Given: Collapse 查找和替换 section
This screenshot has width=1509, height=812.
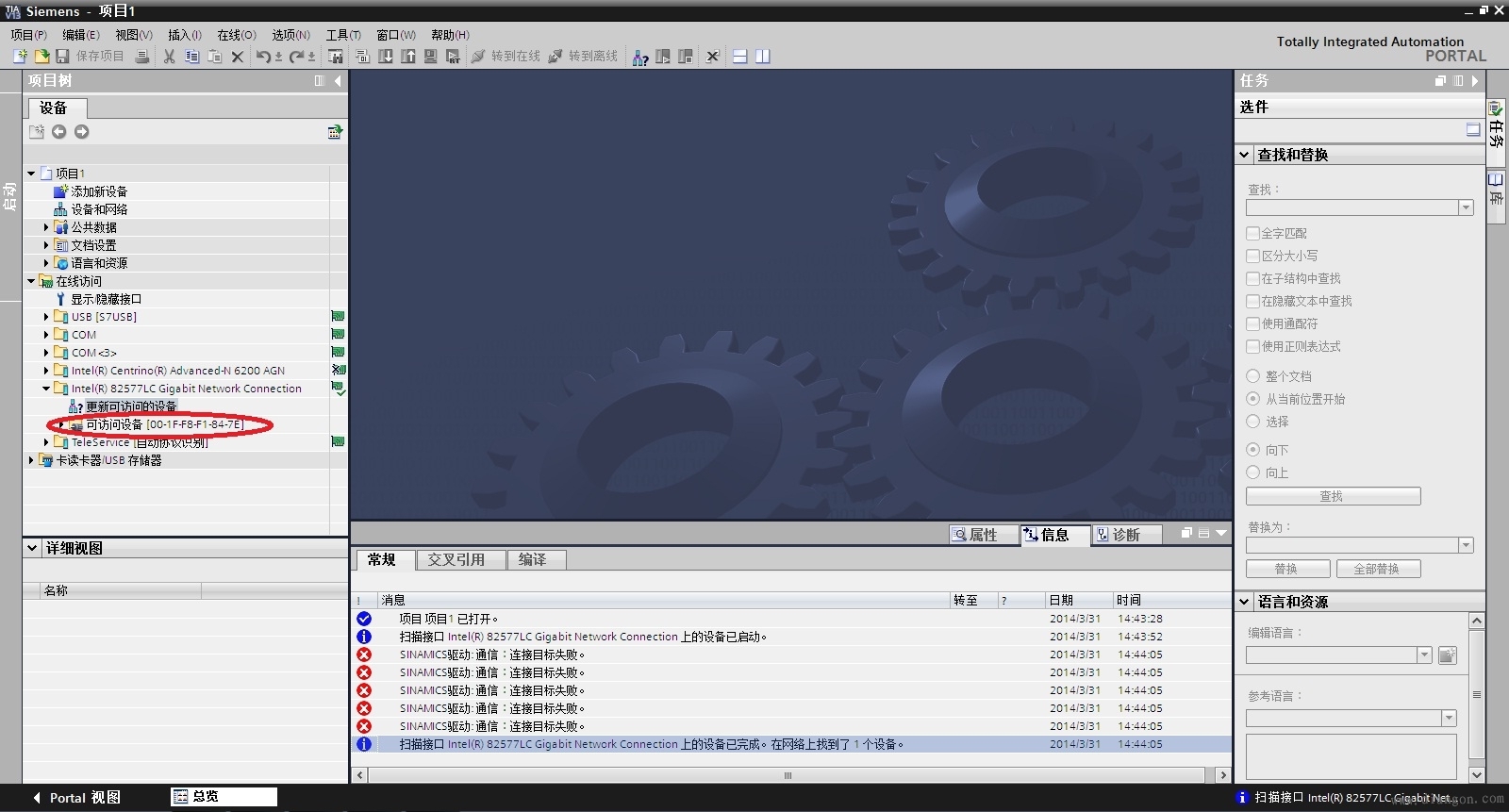Looking at the screenshot, I should tap(1245, 155).
